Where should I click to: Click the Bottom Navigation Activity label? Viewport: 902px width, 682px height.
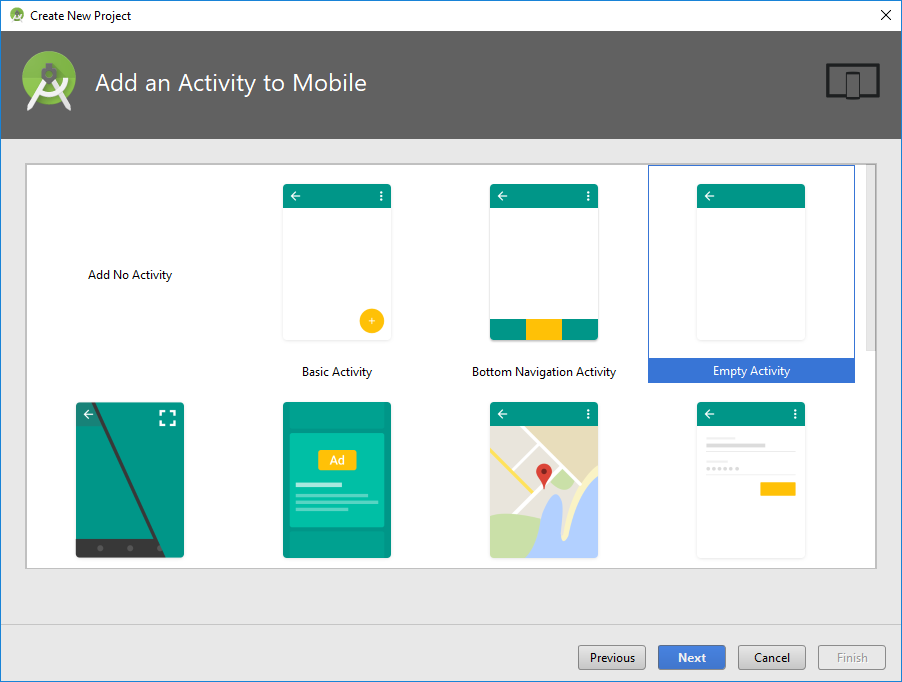click(x=544, y=372)
